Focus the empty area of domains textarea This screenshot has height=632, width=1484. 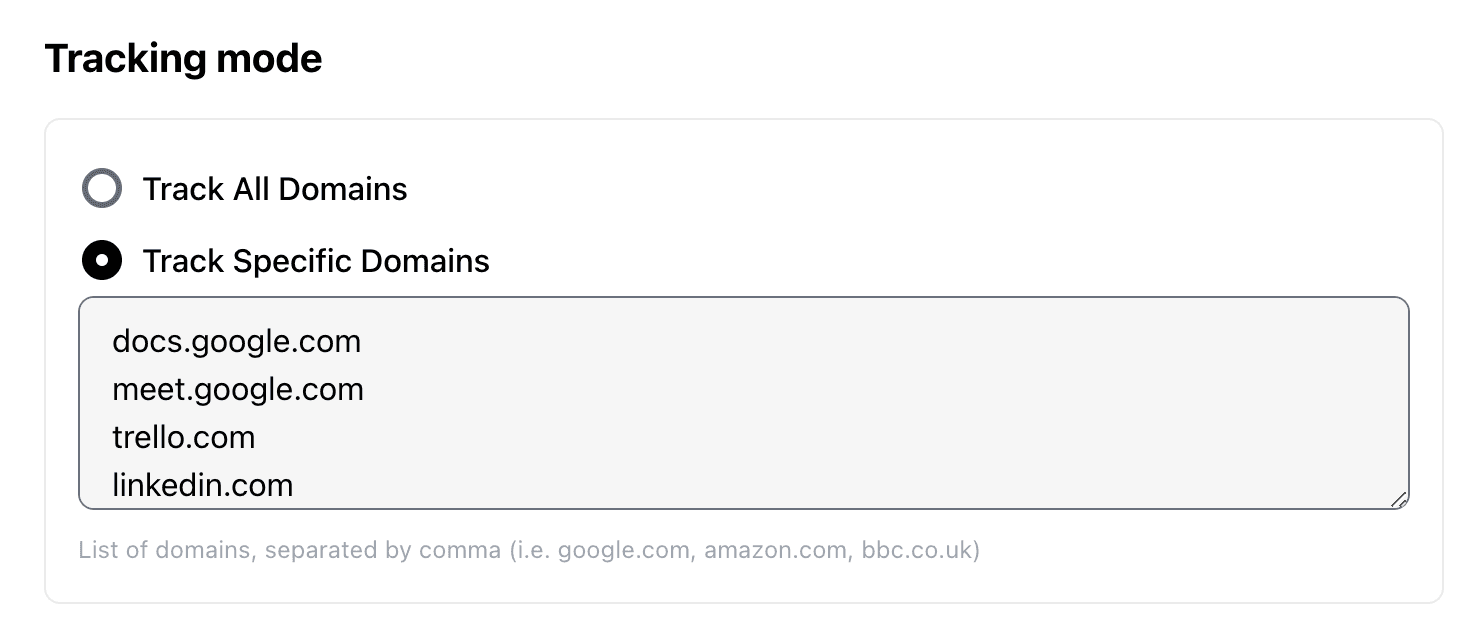(x=850, y=410)
